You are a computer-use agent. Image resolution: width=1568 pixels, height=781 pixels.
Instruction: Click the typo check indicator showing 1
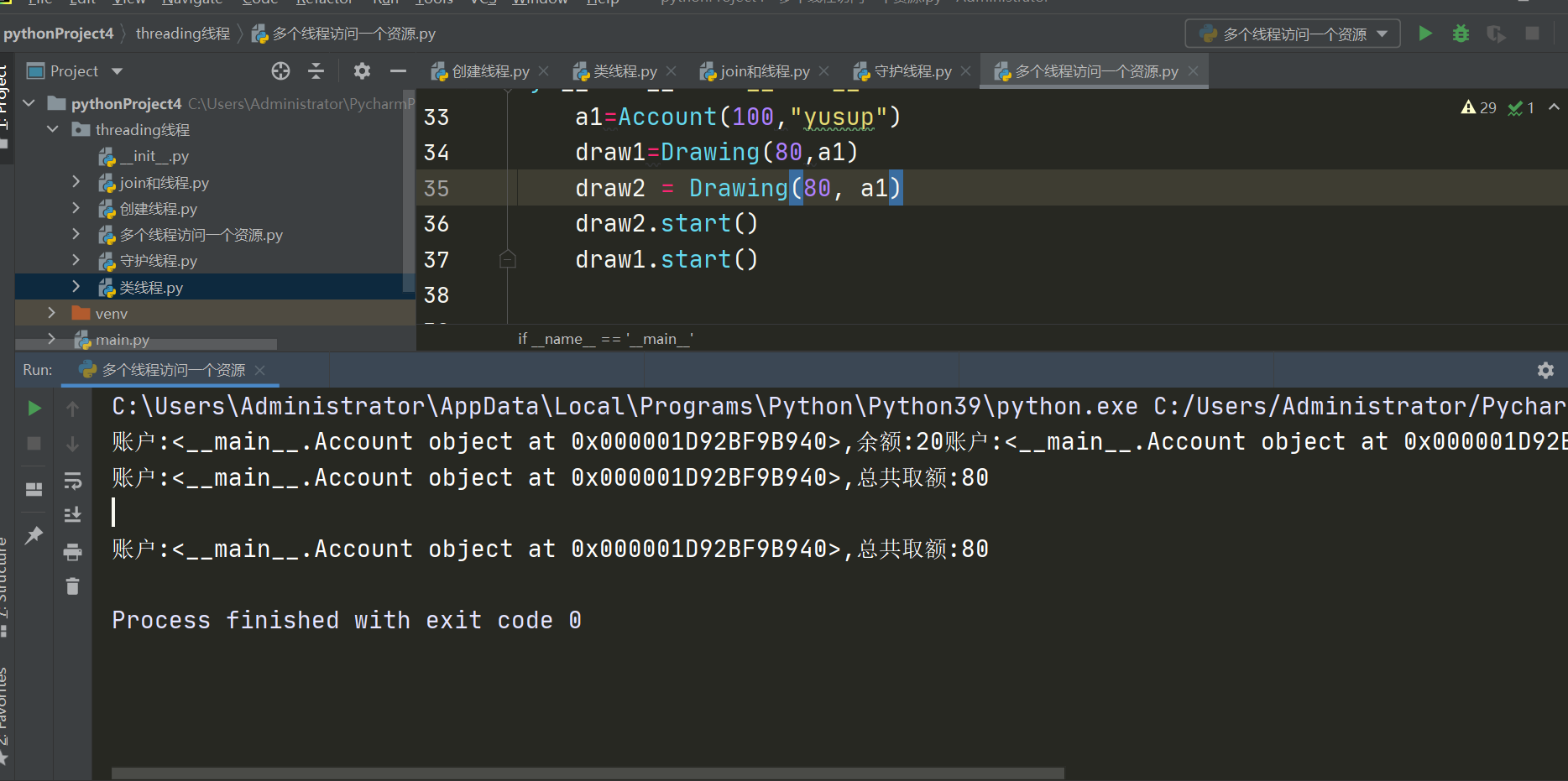click(1521, 107)
